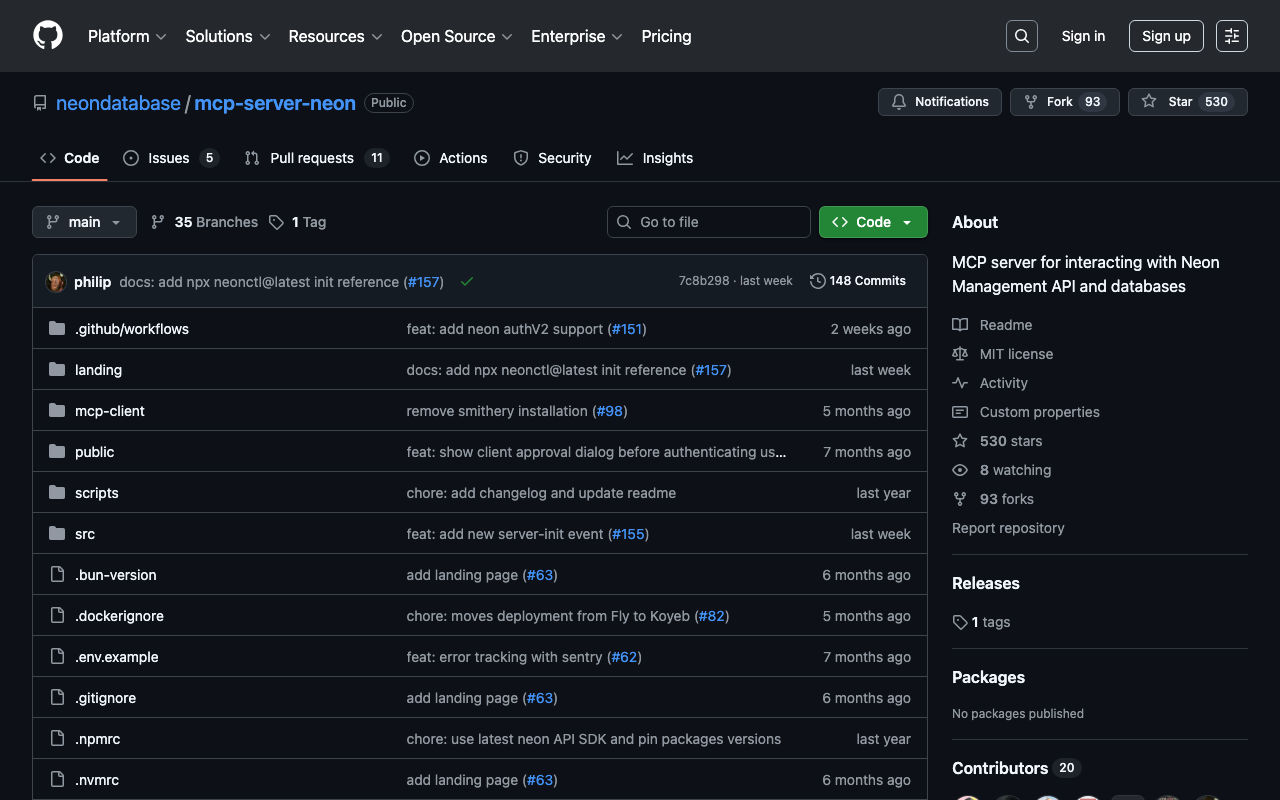Click the Activity pulse icon
This screenshot has height=800, width=1280.
click(960, 383)
